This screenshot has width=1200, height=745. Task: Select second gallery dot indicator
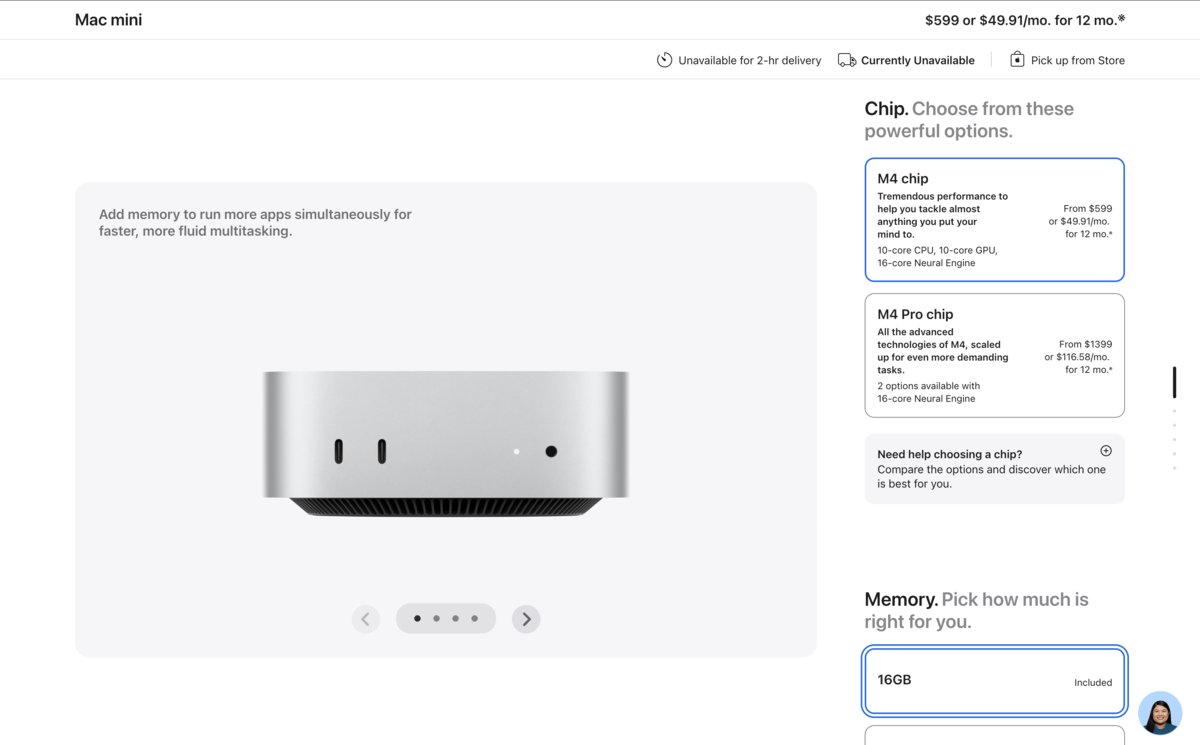click(436, 619)
